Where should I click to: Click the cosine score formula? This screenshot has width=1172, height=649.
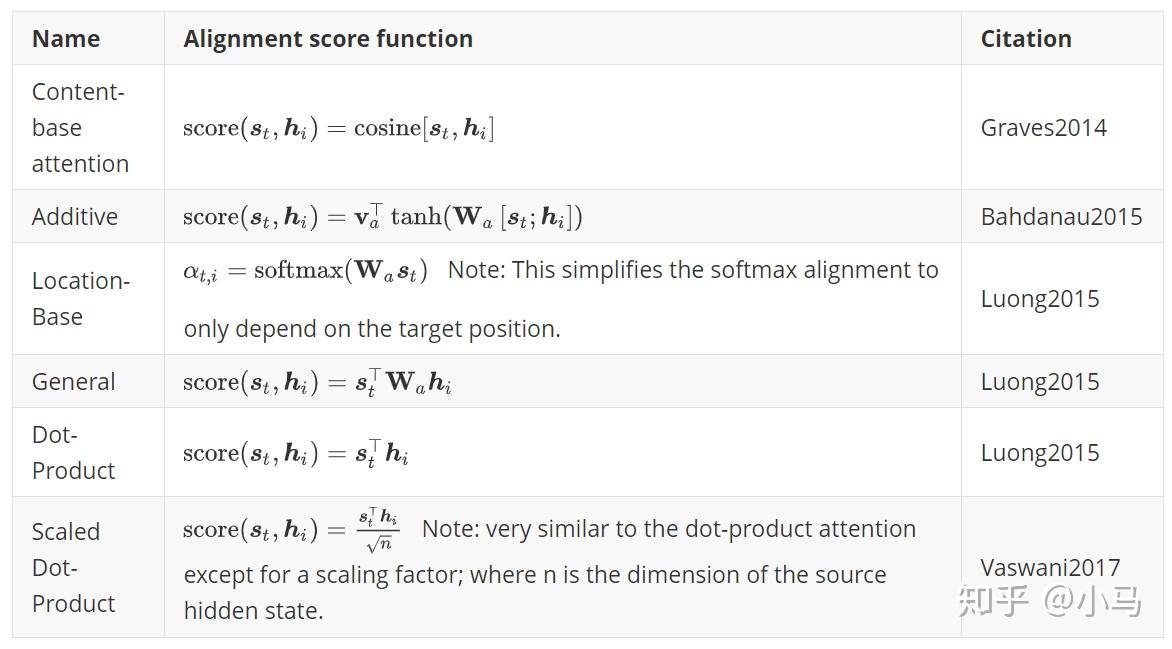coord(338,128)
